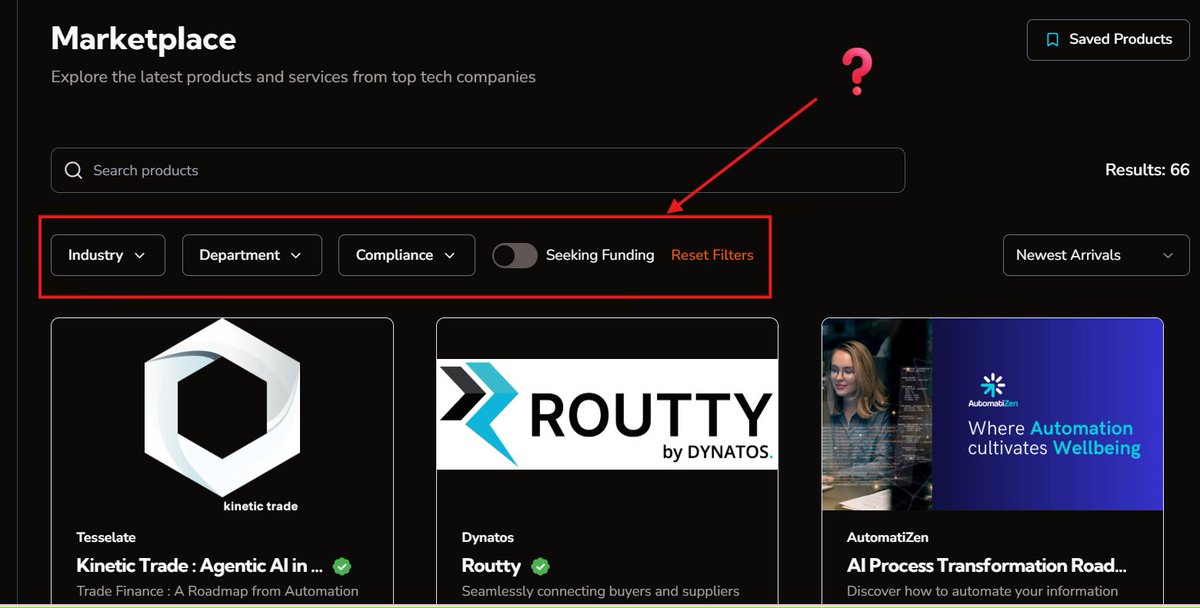
Task: Open the Routty by Dynatos banner thumbnail
Action: (x=607, y=414)
